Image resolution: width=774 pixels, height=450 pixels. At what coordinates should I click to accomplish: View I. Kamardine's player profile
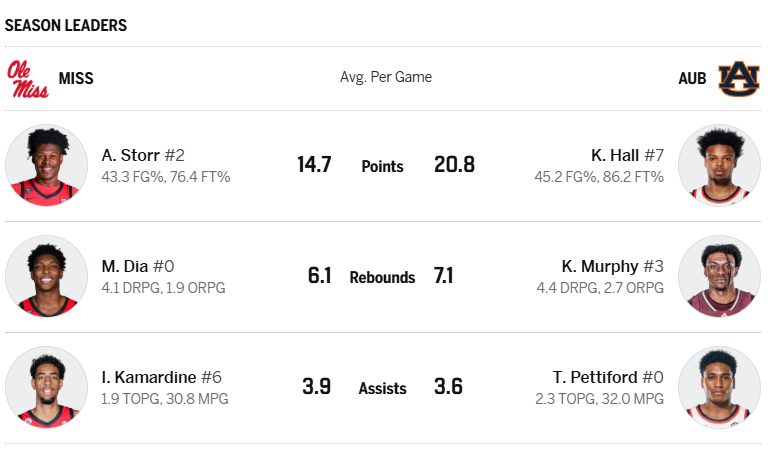[148, 377]
